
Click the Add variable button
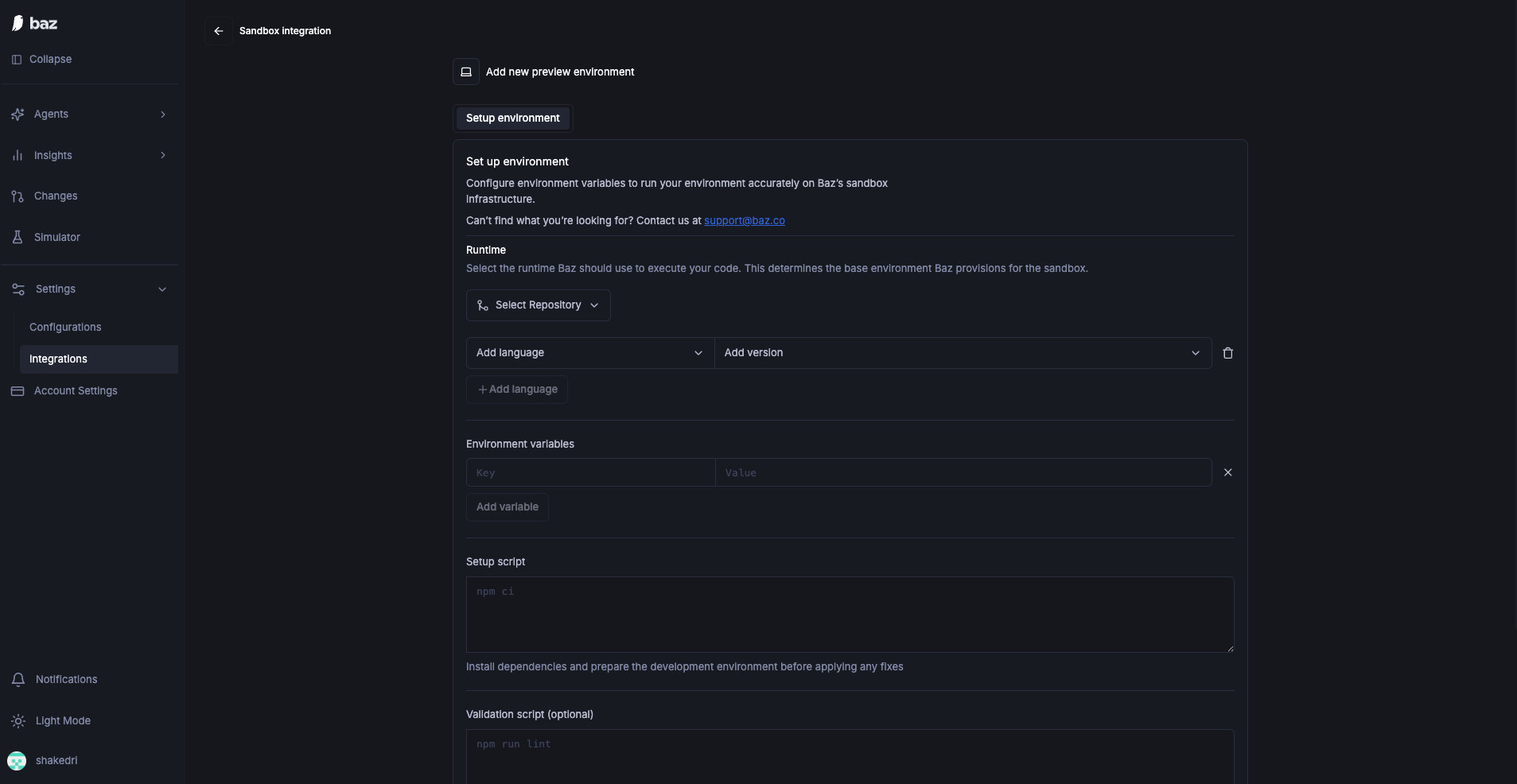point(508,507)
